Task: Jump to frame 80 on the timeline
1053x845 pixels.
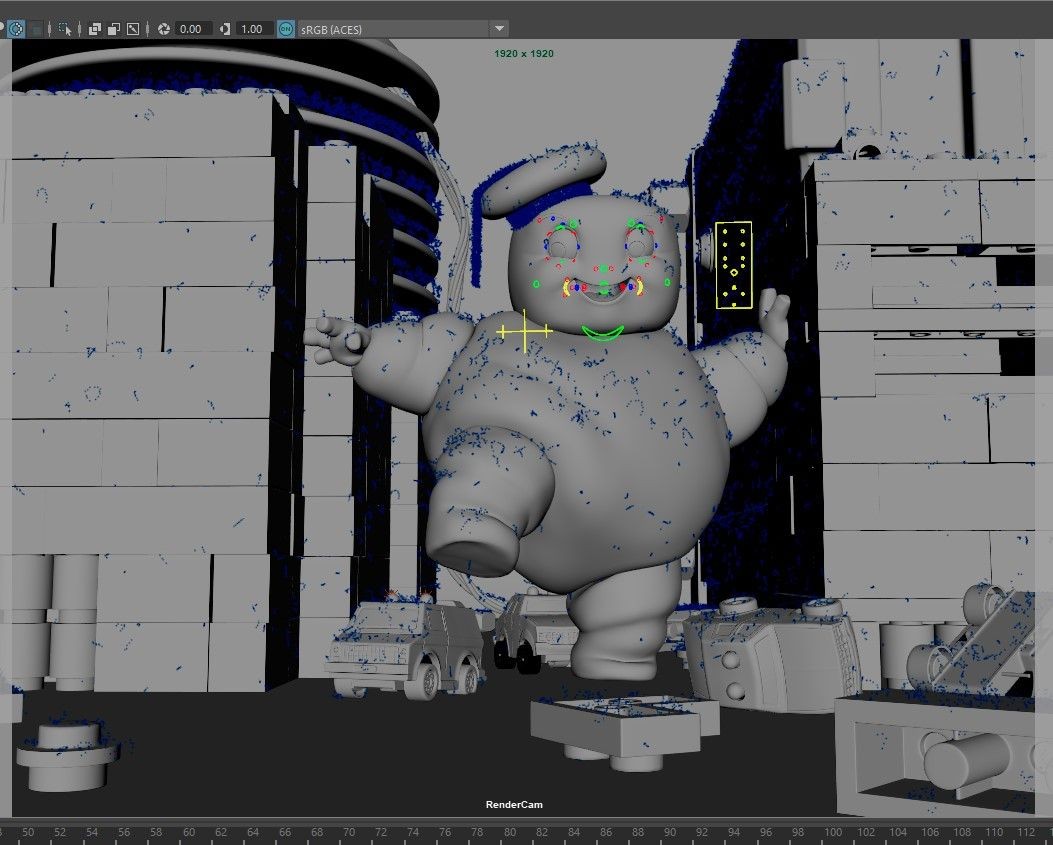Action: coord(507,832)
